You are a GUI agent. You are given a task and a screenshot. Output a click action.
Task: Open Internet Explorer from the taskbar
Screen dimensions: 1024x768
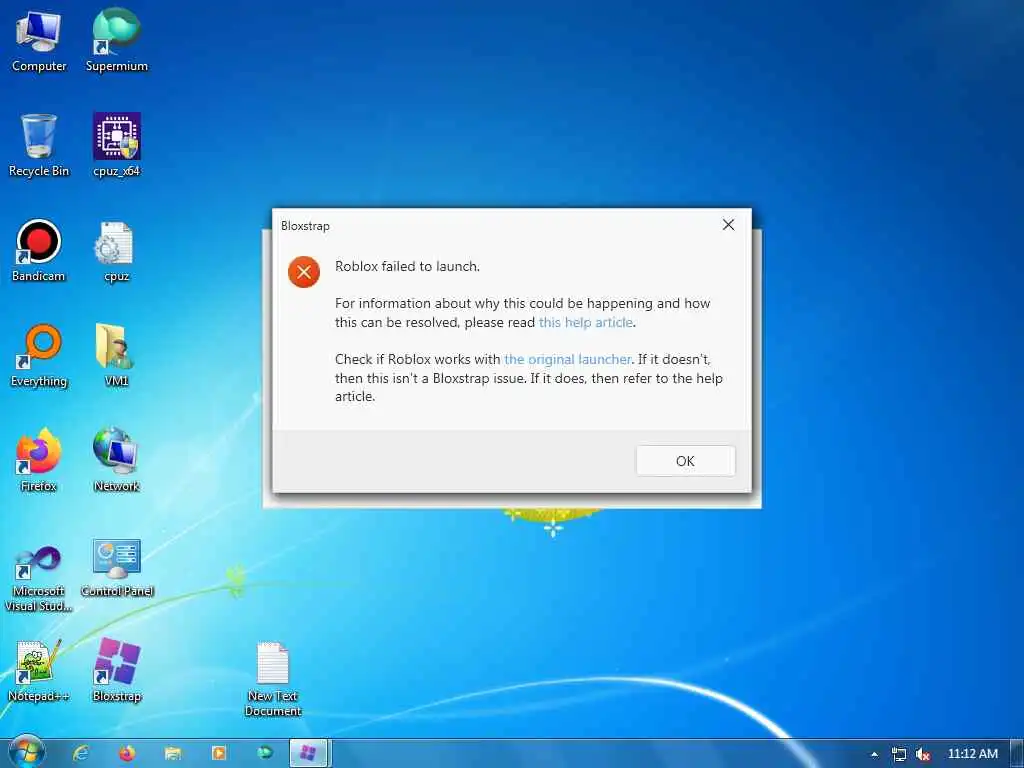coord(81,754)
